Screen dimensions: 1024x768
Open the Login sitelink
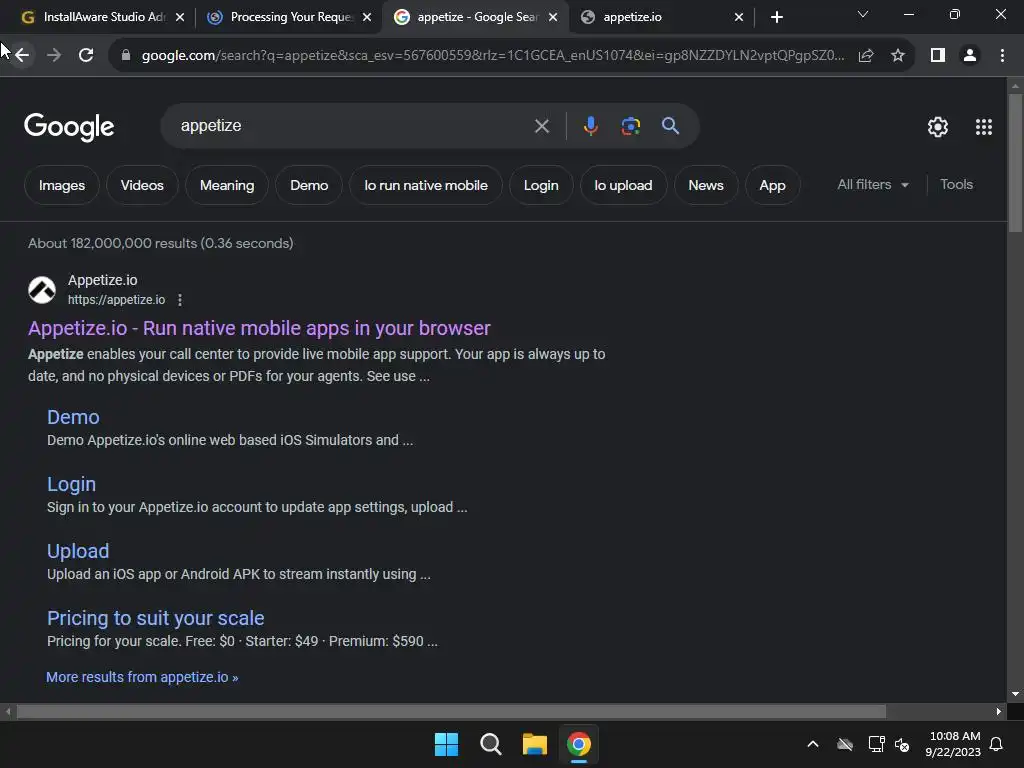tap(71, 485)
